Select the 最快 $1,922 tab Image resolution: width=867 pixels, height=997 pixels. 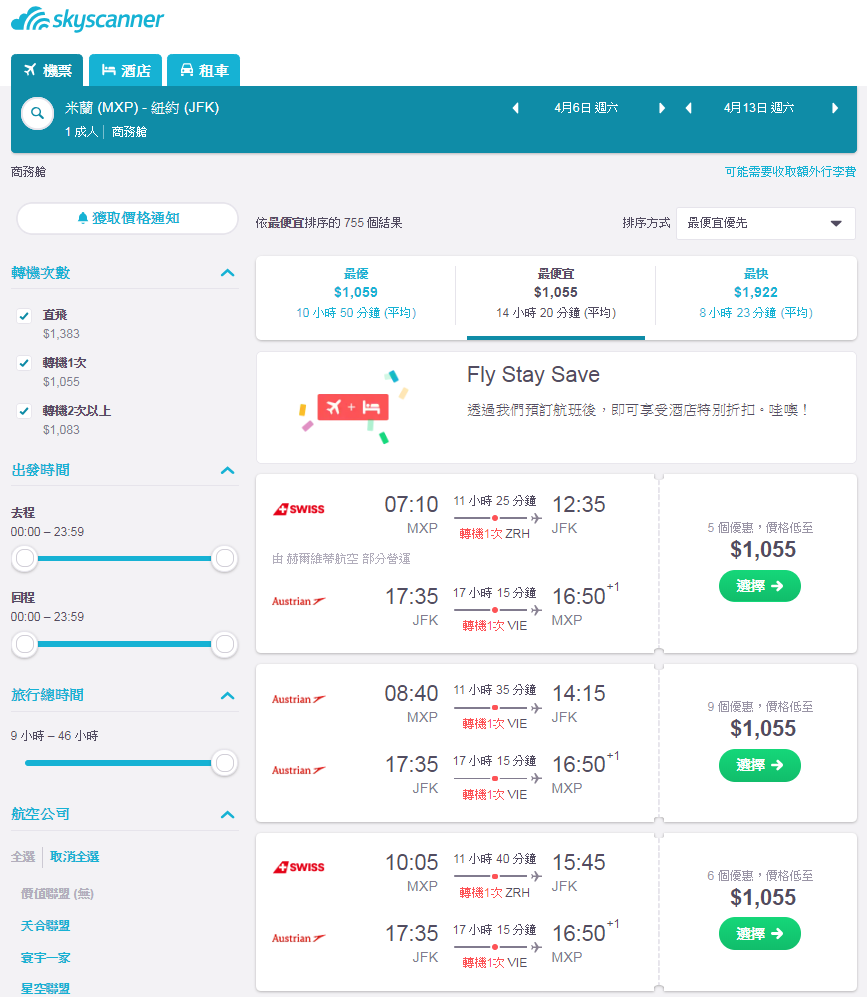[756, 293]
